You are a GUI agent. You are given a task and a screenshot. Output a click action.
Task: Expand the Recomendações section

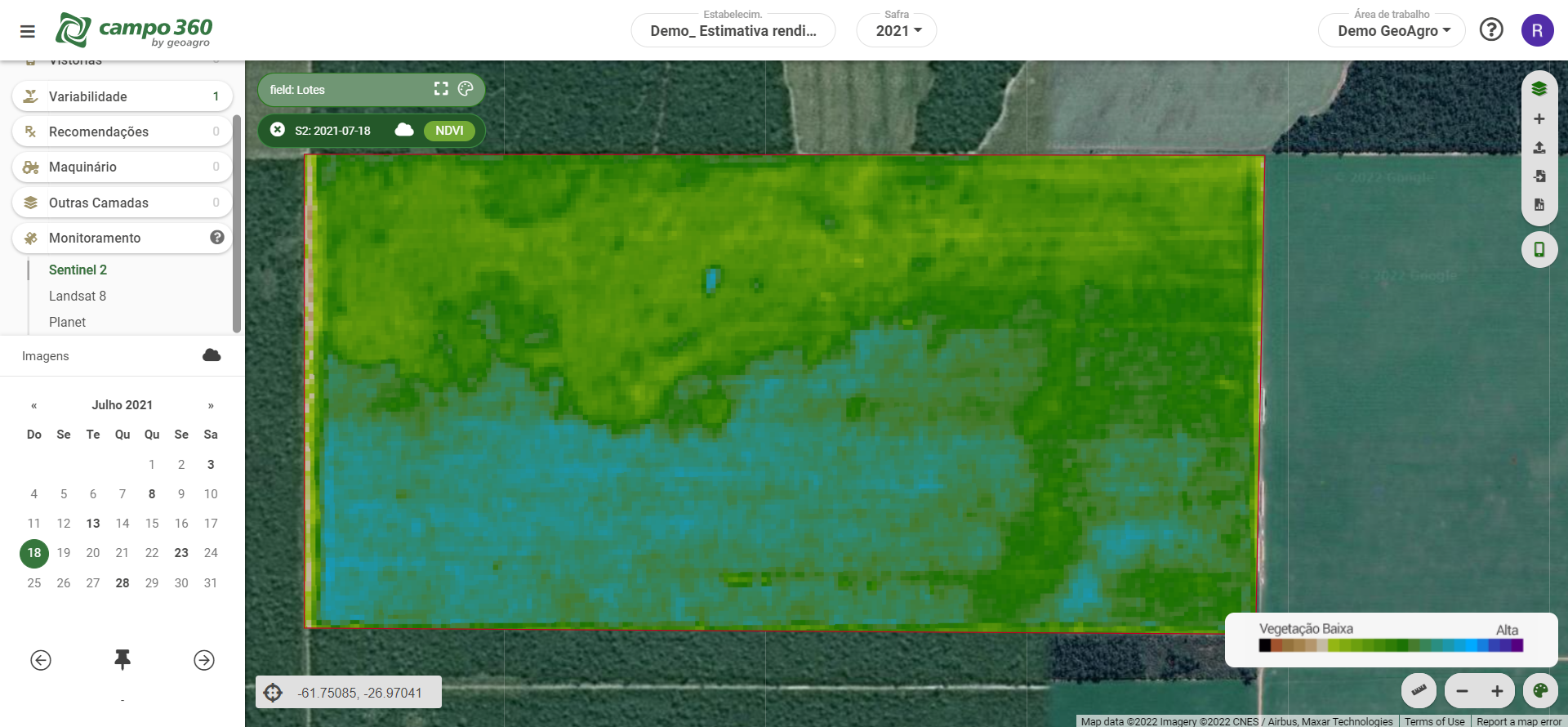pos(122,132)
